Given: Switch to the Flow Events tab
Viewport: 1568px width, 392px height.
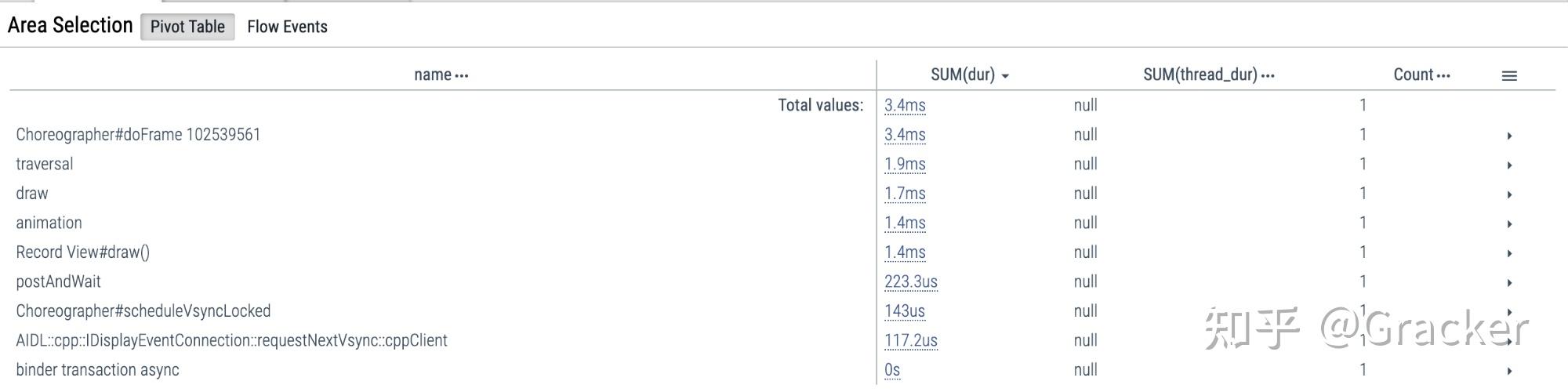Looking at the screenshot, I should coord(287,27).
